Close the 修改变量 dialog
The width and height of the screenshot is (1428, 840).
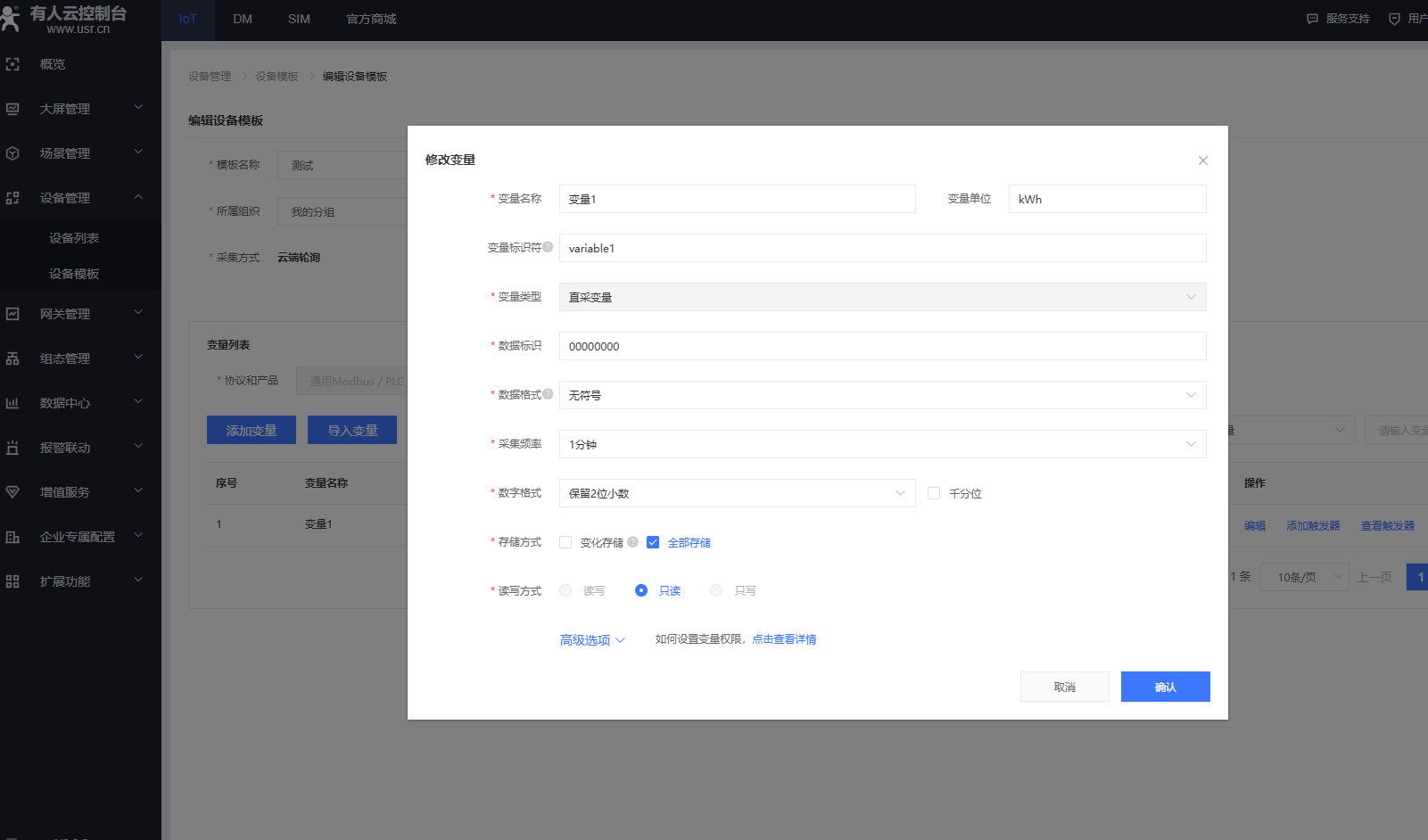(x=1202, y=161)
